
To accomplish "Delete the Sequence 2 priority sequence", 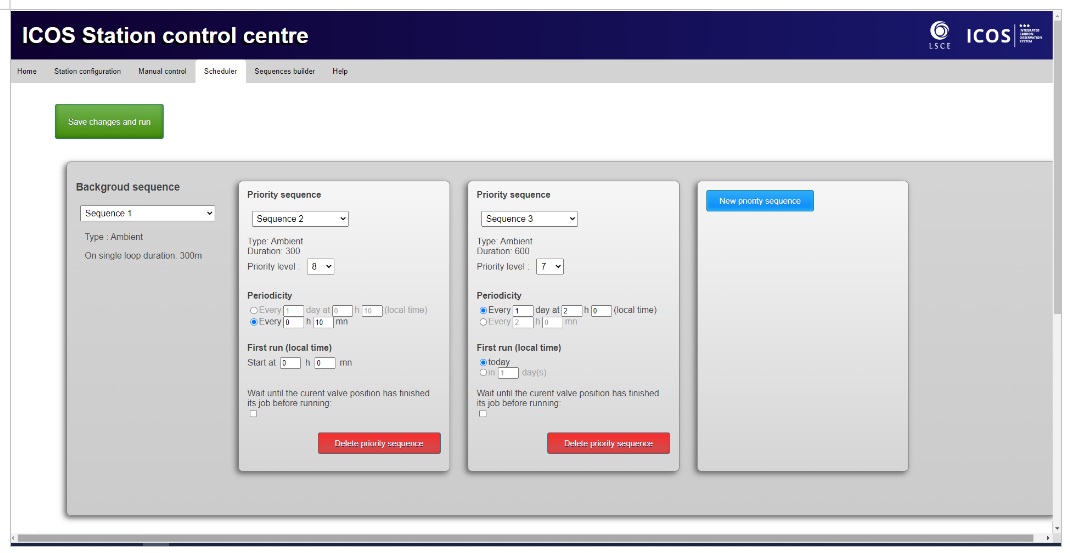I will pos(379,443).
